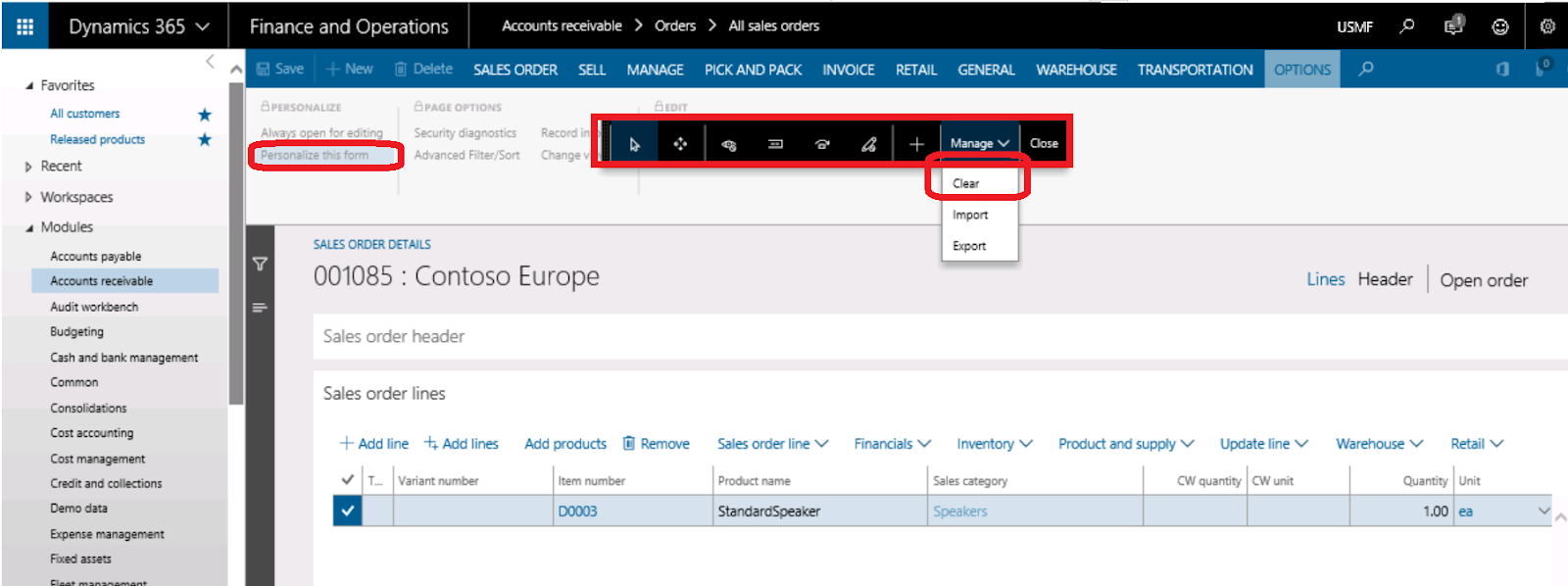The image size is (1568, 586).
Task: Expand the Sales order header section
Action: click(940, 336)
